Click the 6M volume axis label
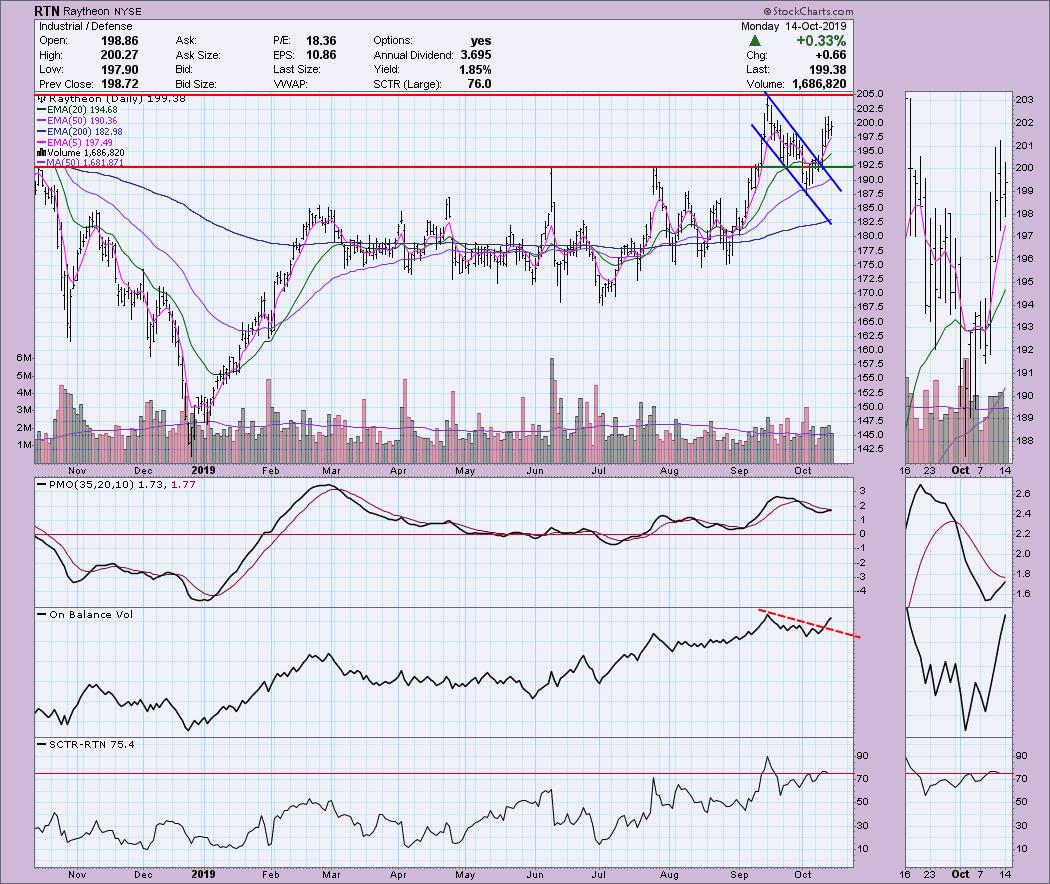 coord(24,358)
